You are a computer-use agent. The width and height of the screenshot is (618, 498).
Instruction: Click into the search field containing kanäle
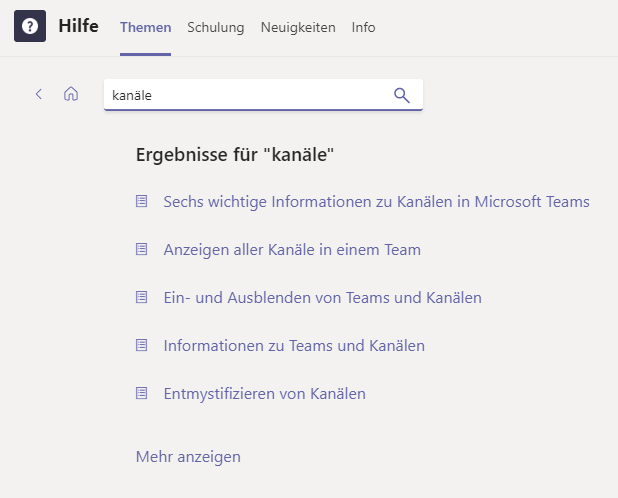263,95
